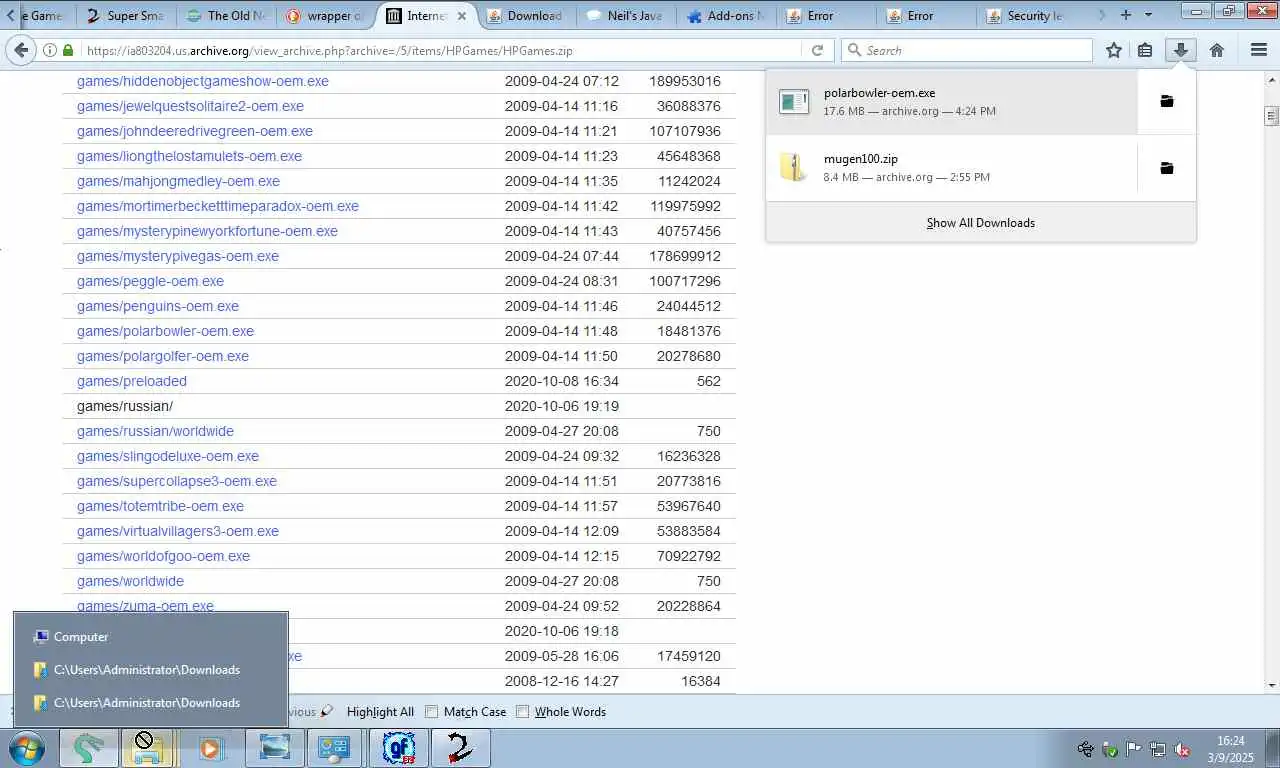Click the Search input field
The image size is (1280, 768).
tap(967, 50)
